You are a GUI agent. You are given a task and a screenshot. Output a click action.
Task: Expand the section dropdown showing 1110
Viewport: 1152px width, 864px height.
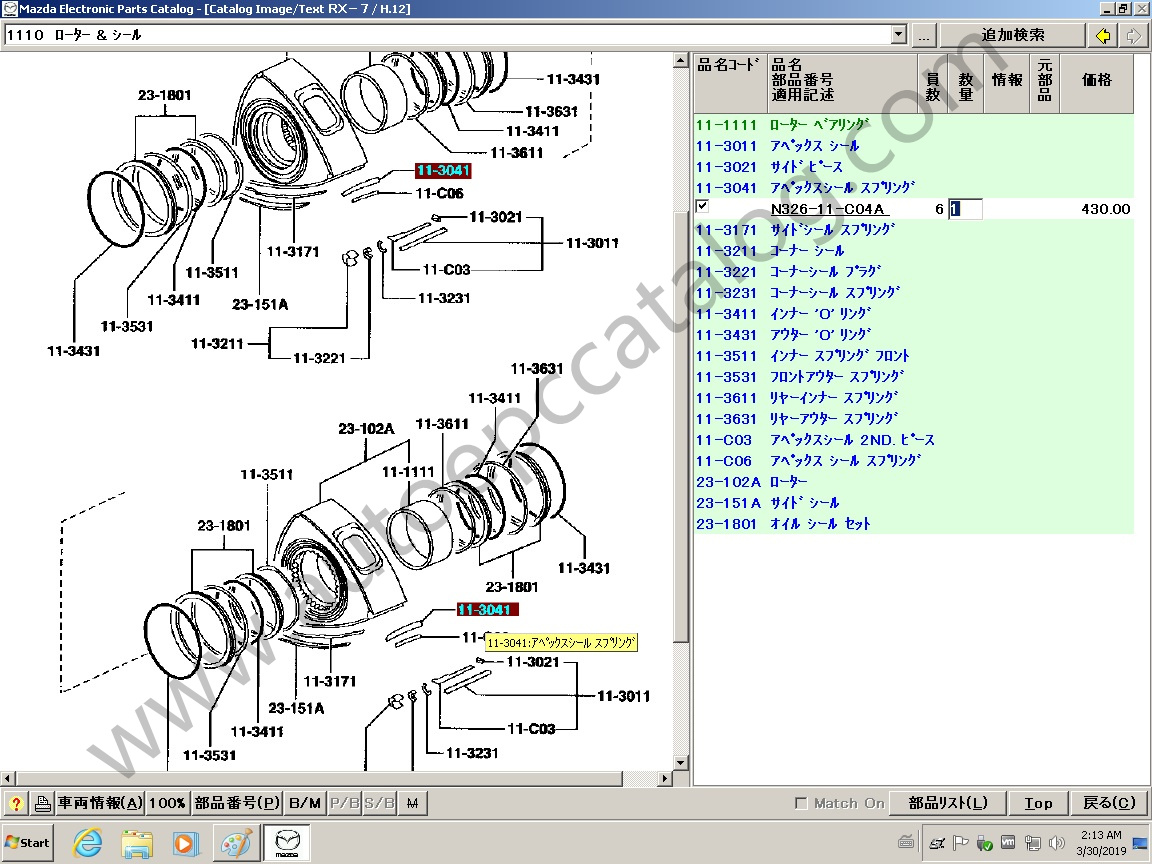pos(899,35)
